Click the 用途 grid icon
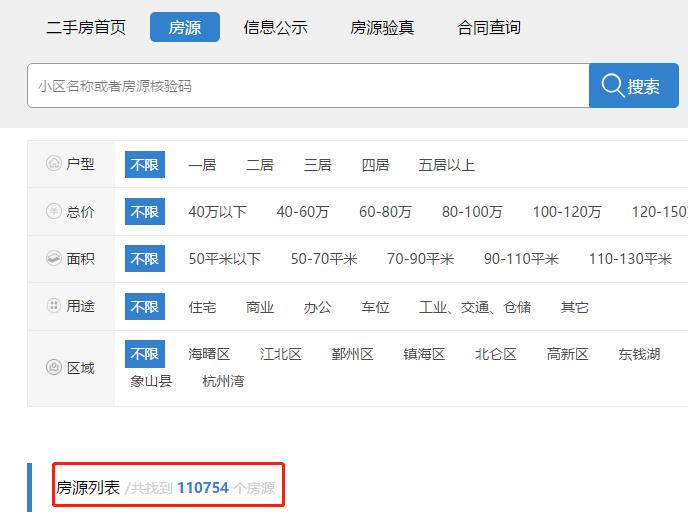The height and width of the screenshot is (516, 688). (x=54, y=305)
